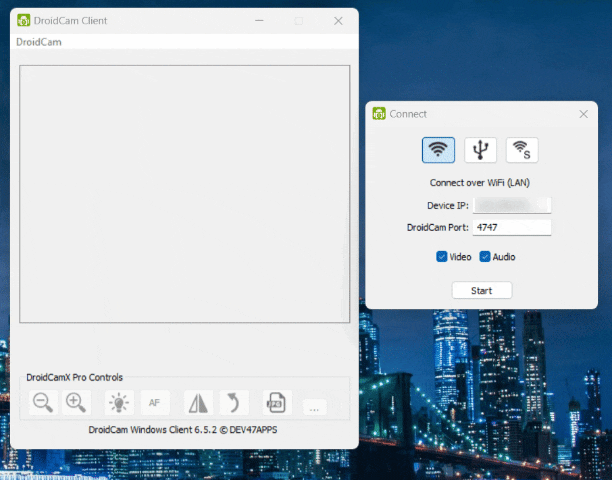
Task: Open the more options ellipsis button
Action: click(315, 407)
